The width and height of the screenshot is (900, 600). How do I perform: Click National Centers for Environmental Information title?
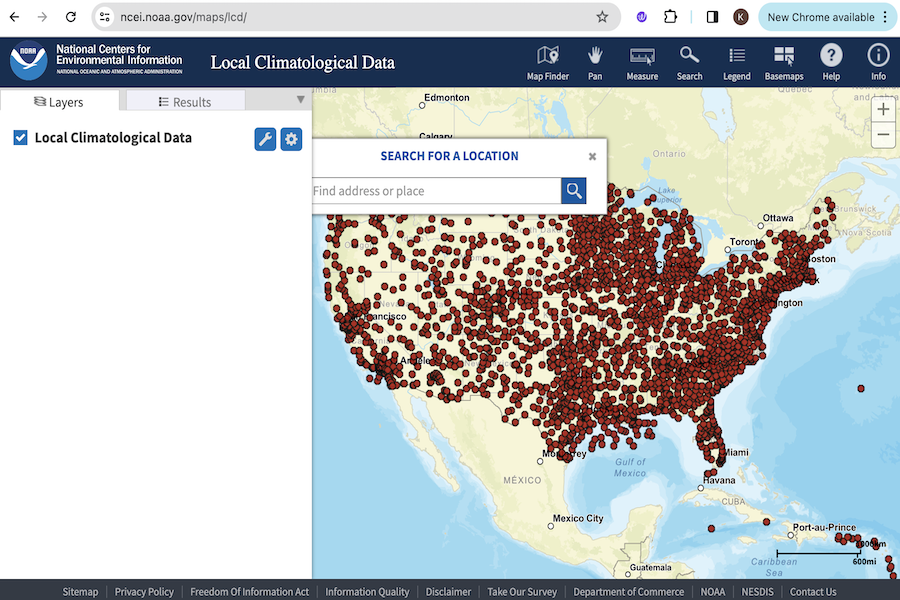click(119, 55)
